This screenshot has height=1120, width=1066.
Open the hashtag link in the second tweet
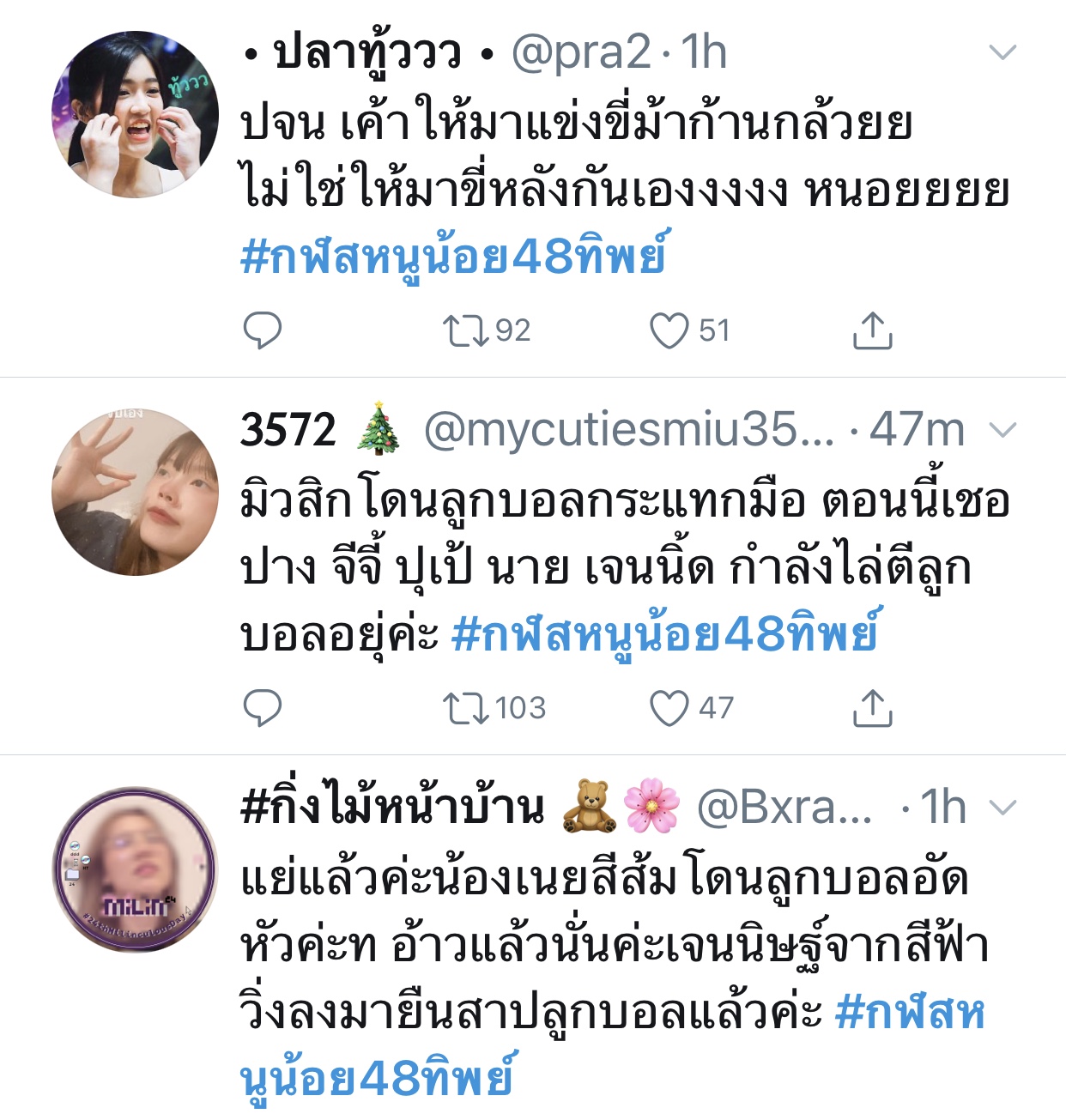[x=665, y=634]
